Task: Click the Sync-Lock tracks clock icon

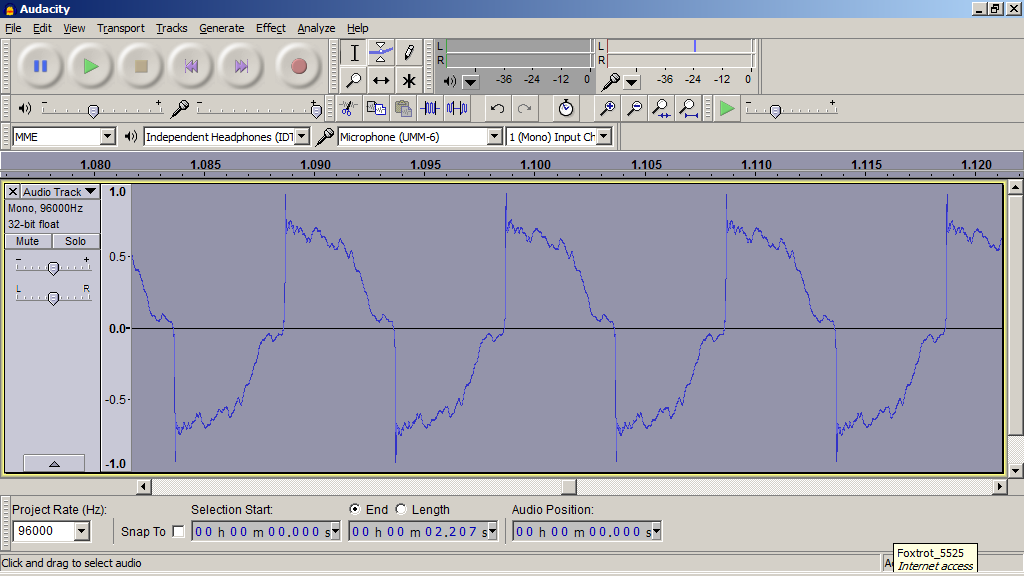Action: coord(566,108)
